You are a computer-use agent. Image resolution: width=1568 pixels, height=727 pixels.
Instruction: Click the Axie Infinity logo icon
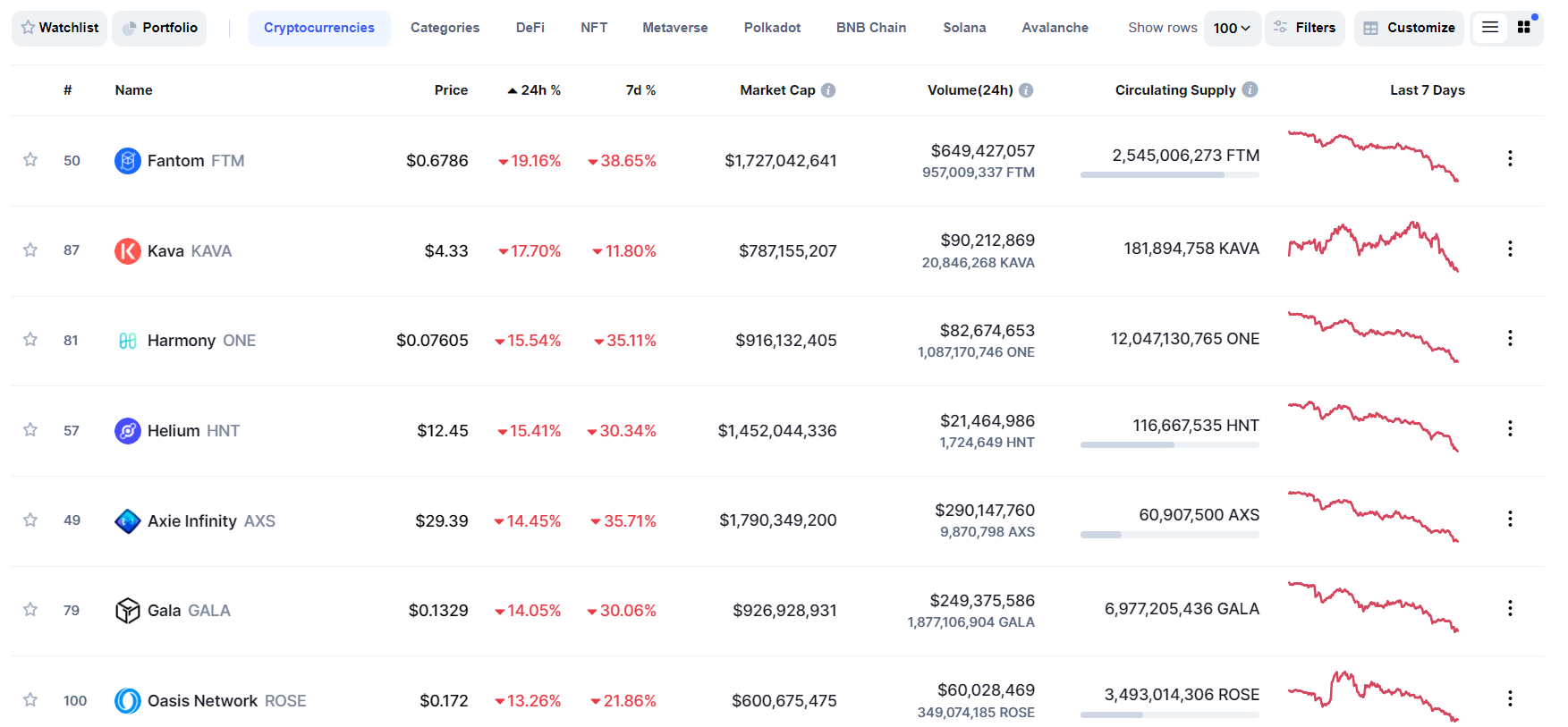pyautogui.click(x=127, y=520)
